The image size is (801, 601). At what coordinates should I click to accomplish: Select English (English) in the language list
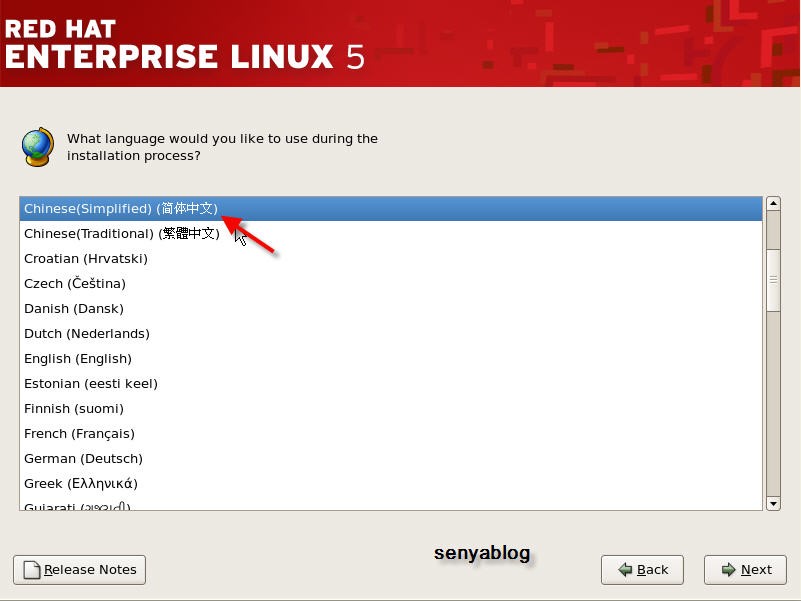pos(391,359)
